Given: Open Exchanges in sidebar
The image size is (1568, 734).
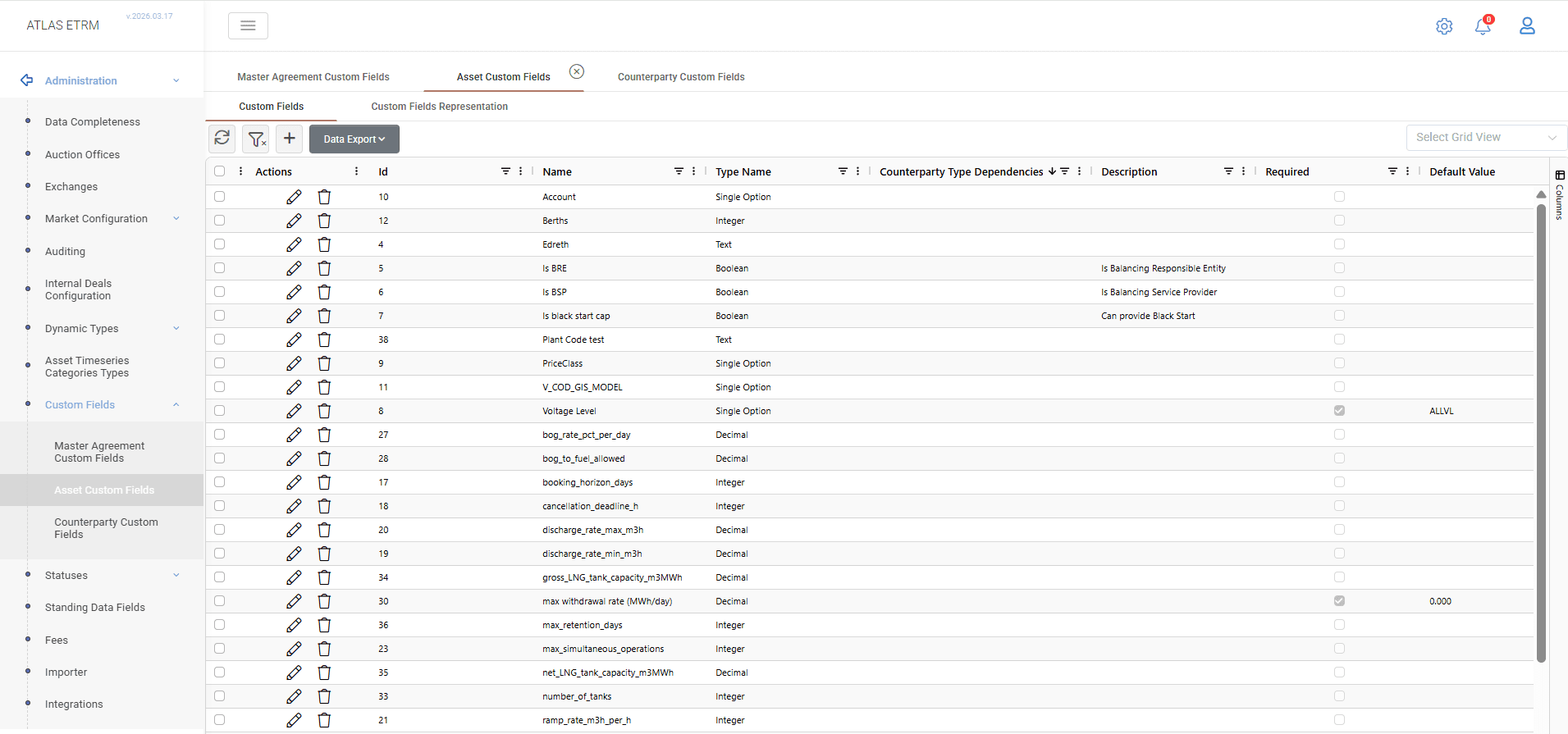Looking at the screenshot, I should pyautogui.click(x=71, y=186).
